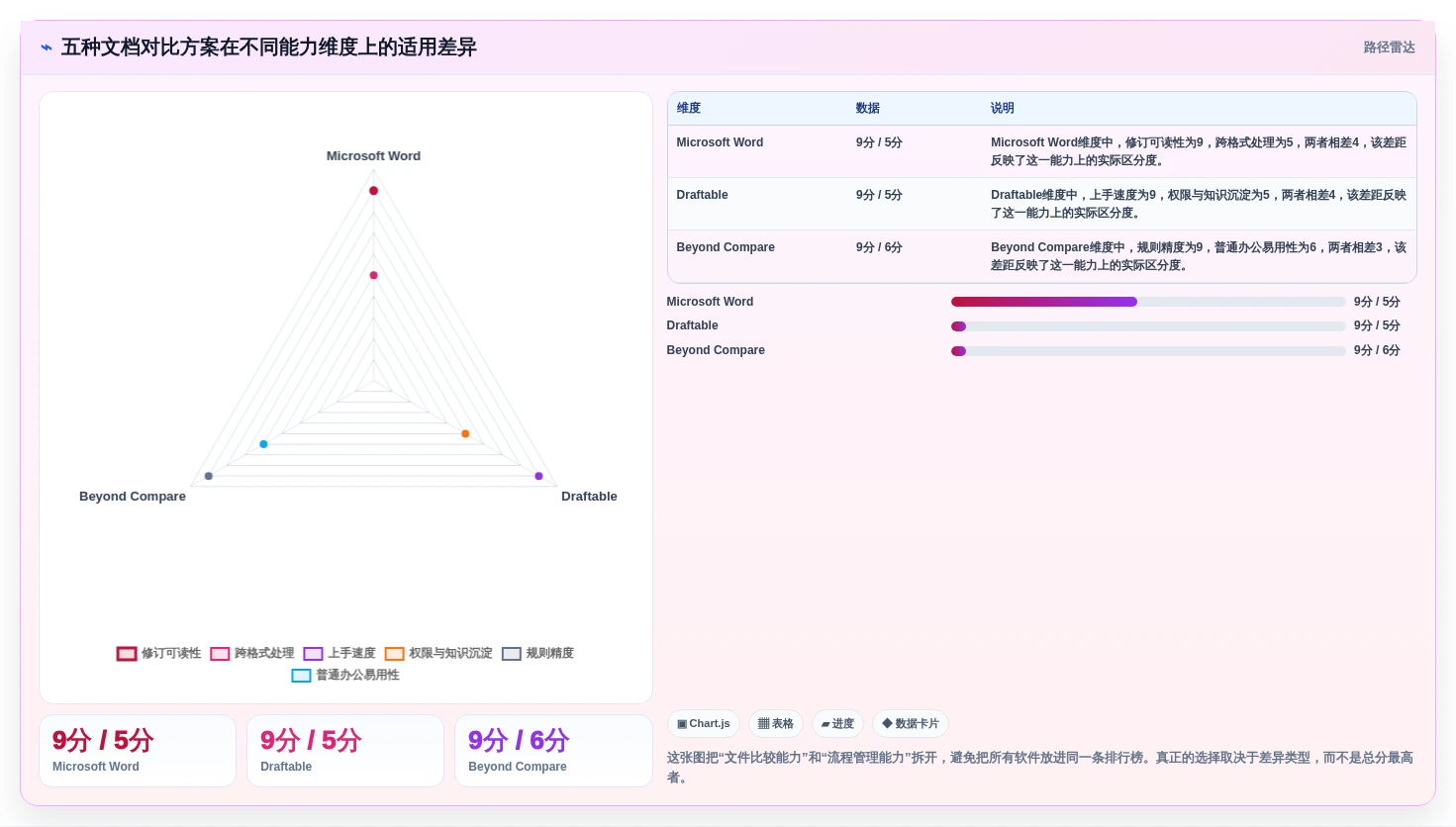Screen dimensions: 1456x827
Task: Click the light blue data point on the radar
Action: tap(263, 444)
